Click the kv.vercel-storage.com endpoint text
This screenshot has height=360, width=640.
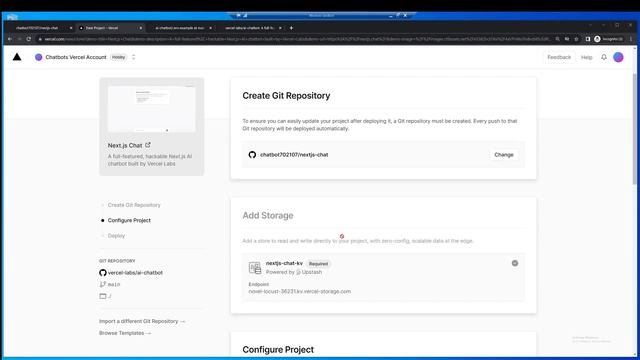300,291
